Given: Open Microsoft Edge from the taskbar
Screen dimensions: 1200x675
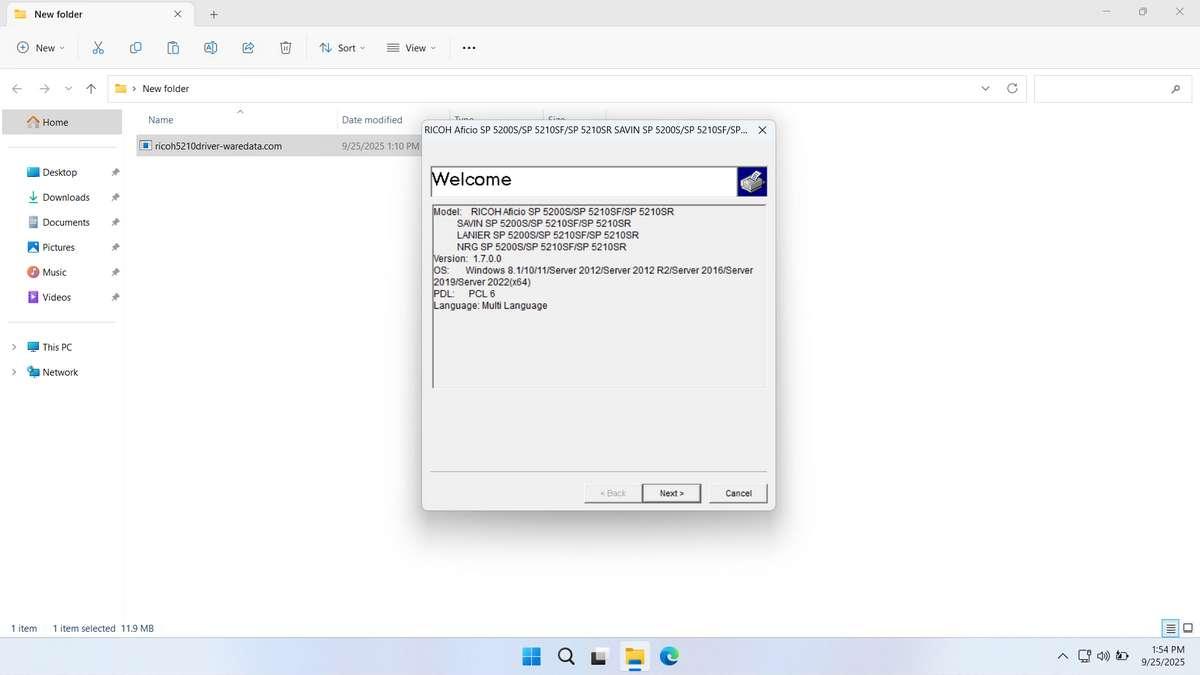Looking at the screenshot, I should tap(668, 657).
